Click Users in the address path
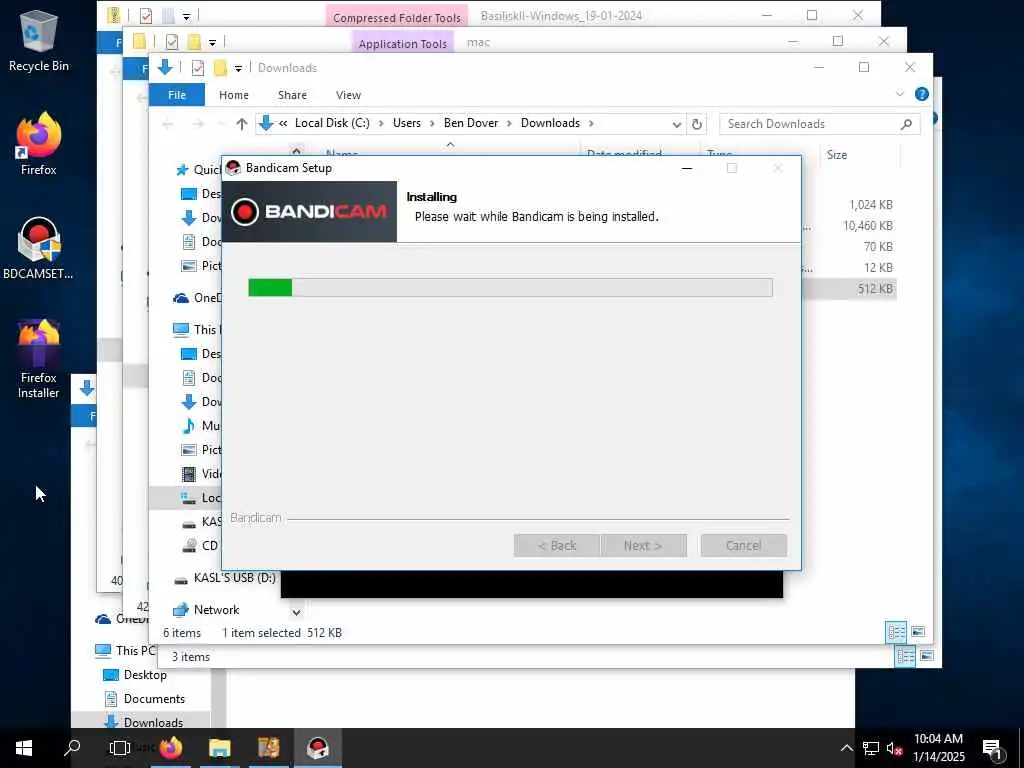This screenshot has height=768, width=1024. pos(407,123)
